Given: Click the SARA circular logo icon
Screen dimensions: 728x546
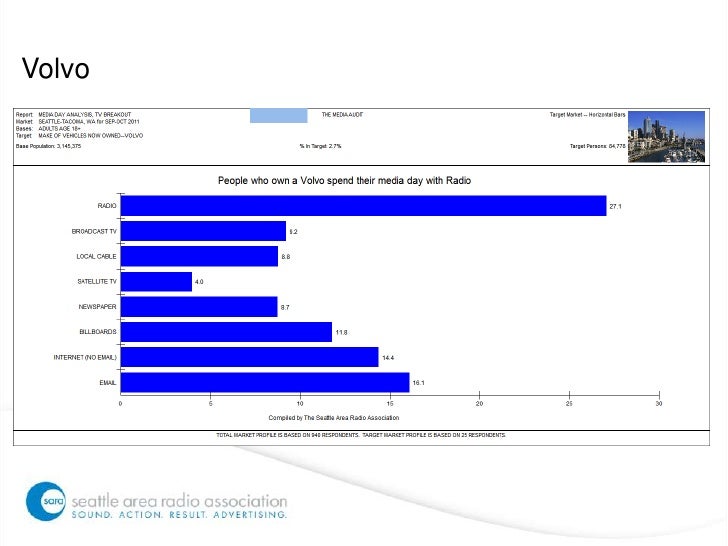Looking at the screenshot, I should click(46, 501).
